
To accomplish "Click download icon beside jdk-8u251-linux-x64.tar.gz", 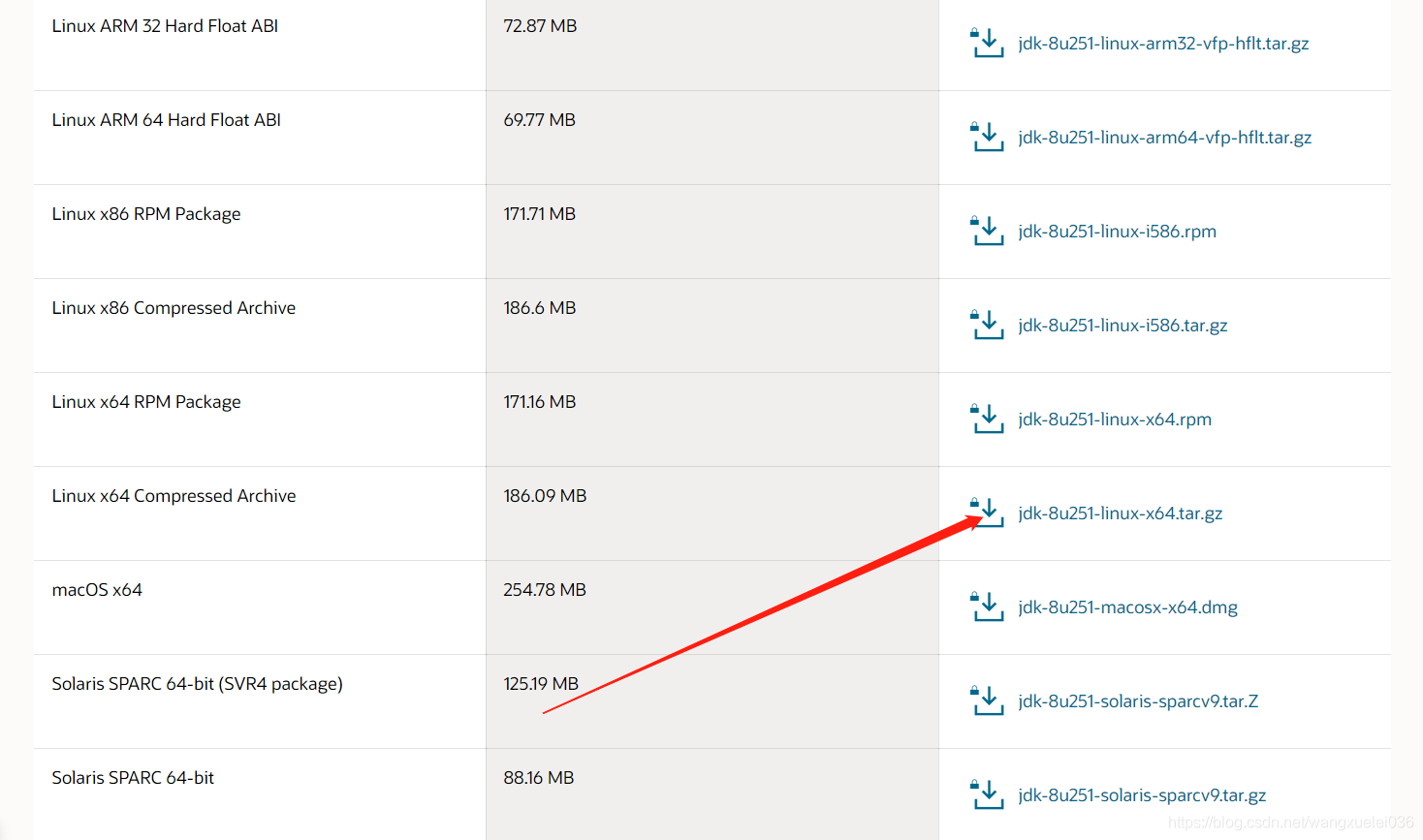I will 987,513.
